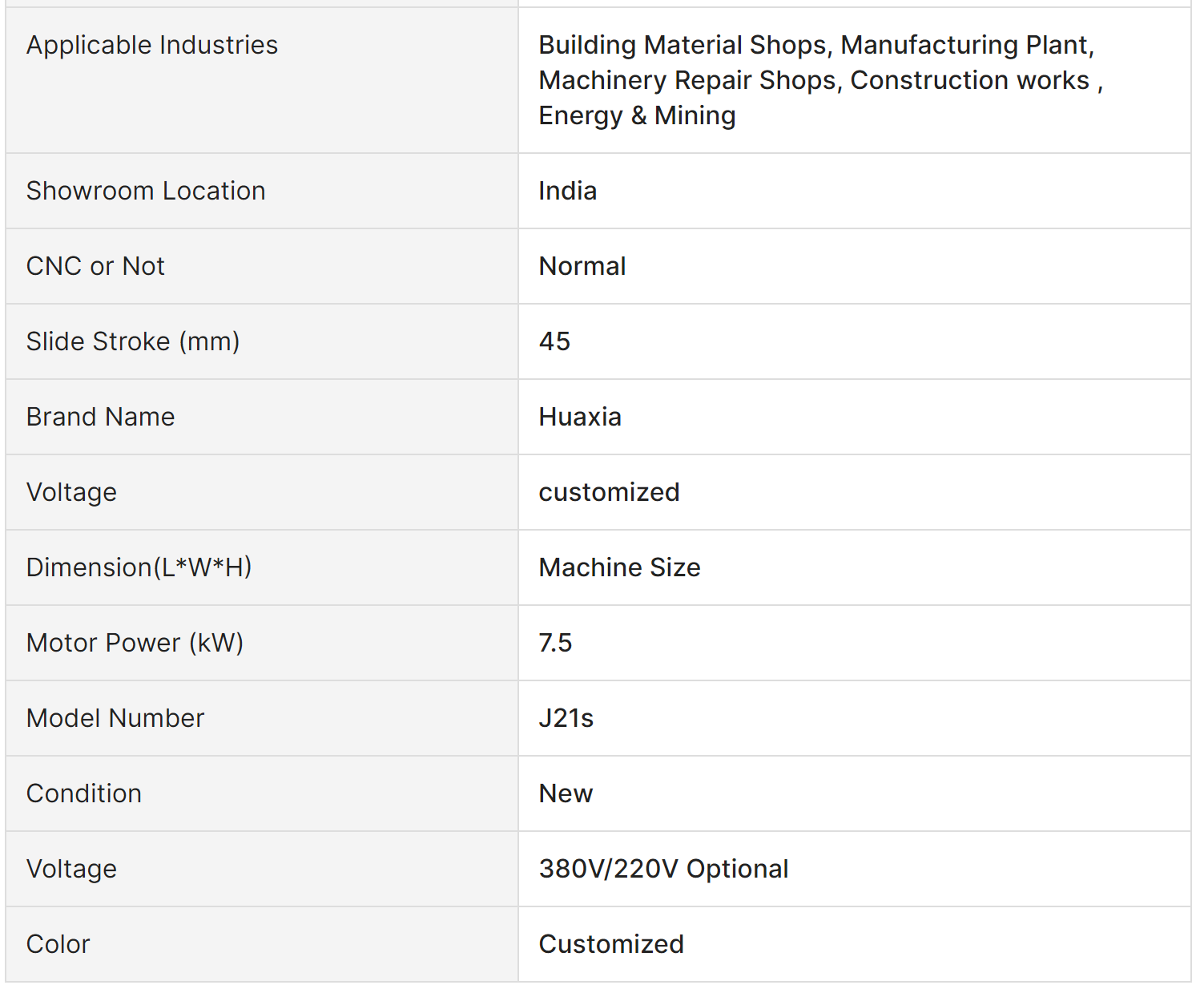
Task: Click the Condition label
Action: tap(84, 793)
